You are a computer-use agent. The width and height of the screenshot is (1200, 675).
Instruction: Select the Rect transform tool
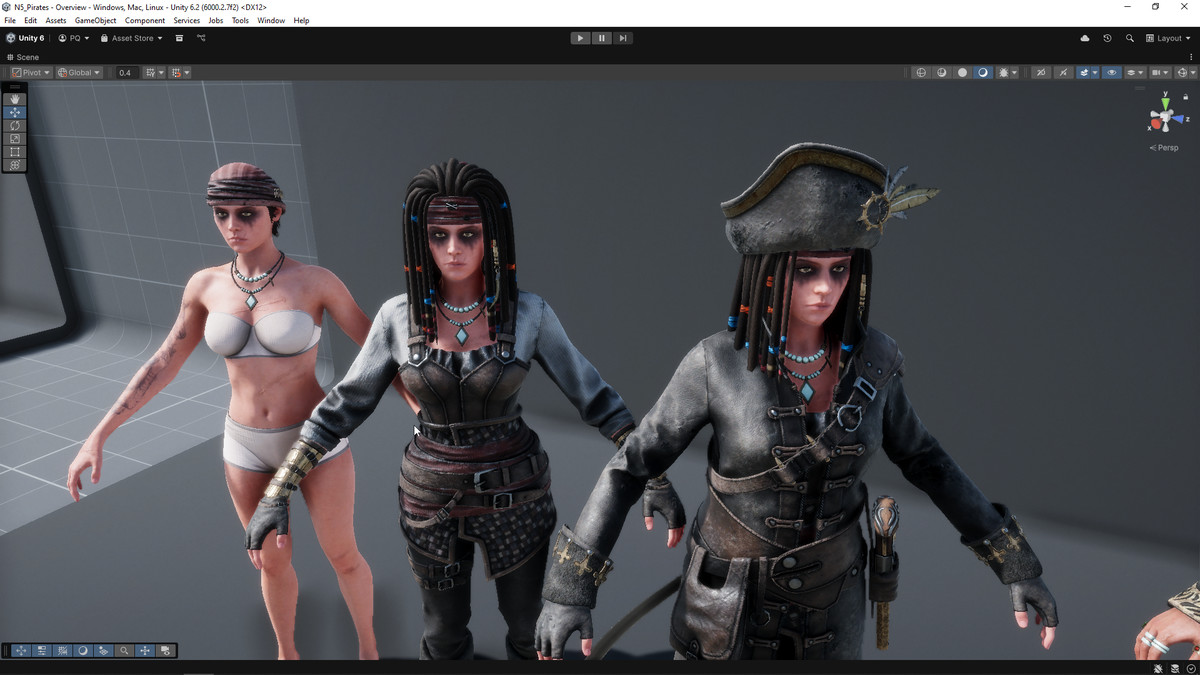click(14, 151)
